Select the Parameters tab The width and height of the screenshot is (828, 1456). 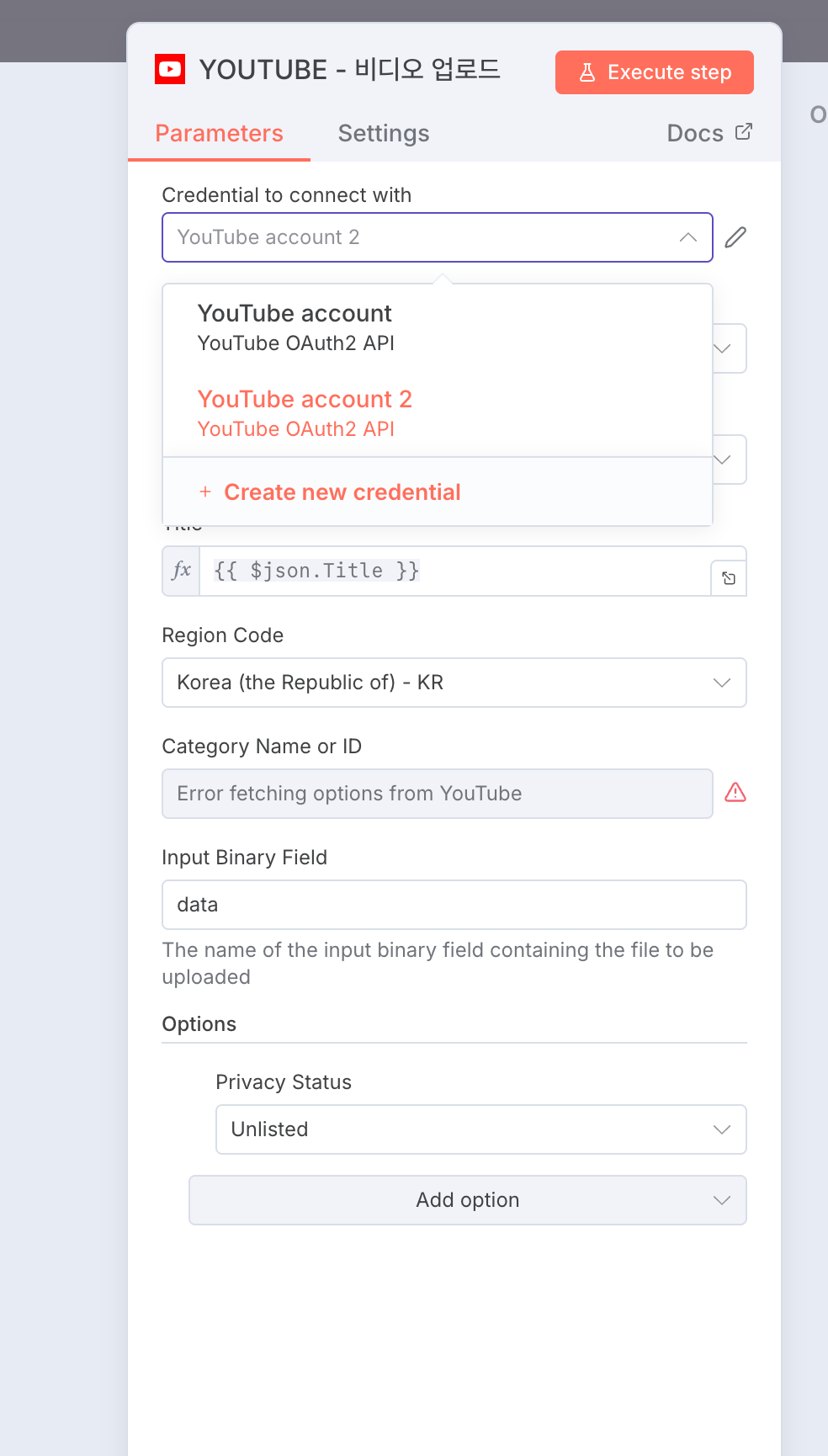[219, 133]
